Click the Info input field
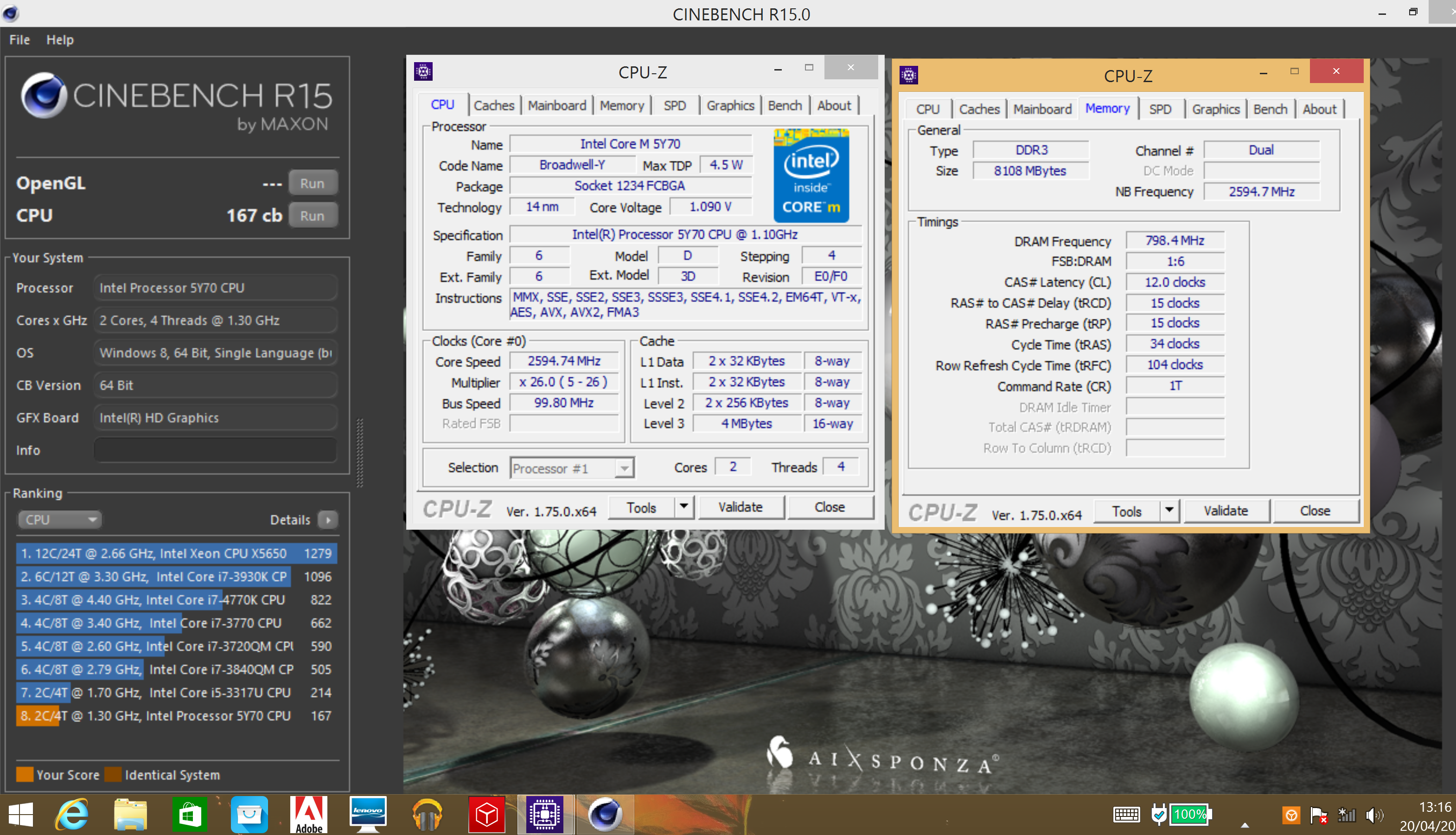This screenshot has width=1456, height=835. pos(216,450)
